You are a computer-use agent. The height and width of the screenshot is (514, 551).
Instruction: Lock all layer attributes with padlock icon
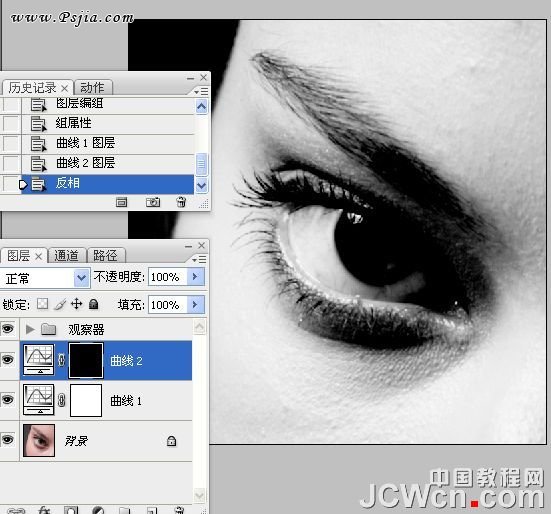(93, 304)
